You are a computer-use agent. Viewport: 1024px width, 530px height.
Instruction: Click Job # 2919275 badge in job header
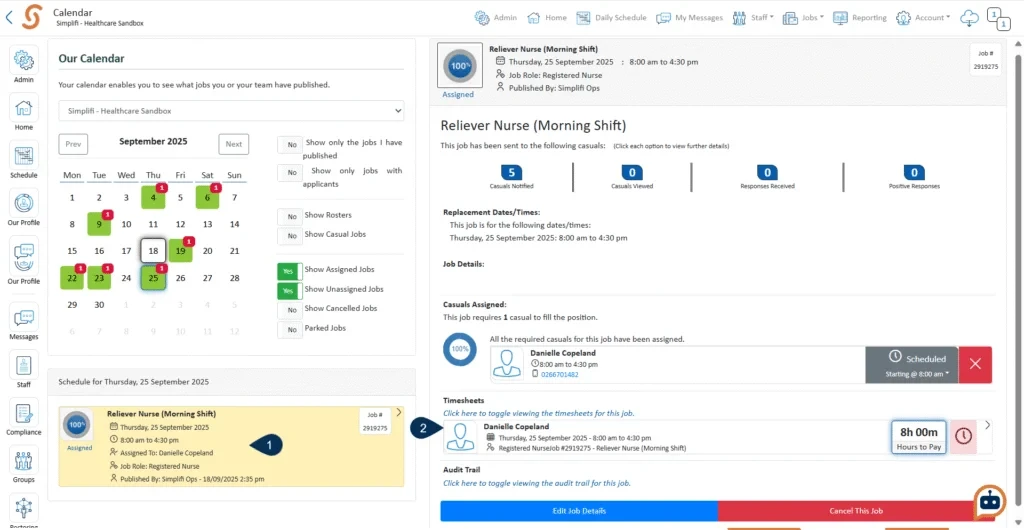click(x=985, y=59)
